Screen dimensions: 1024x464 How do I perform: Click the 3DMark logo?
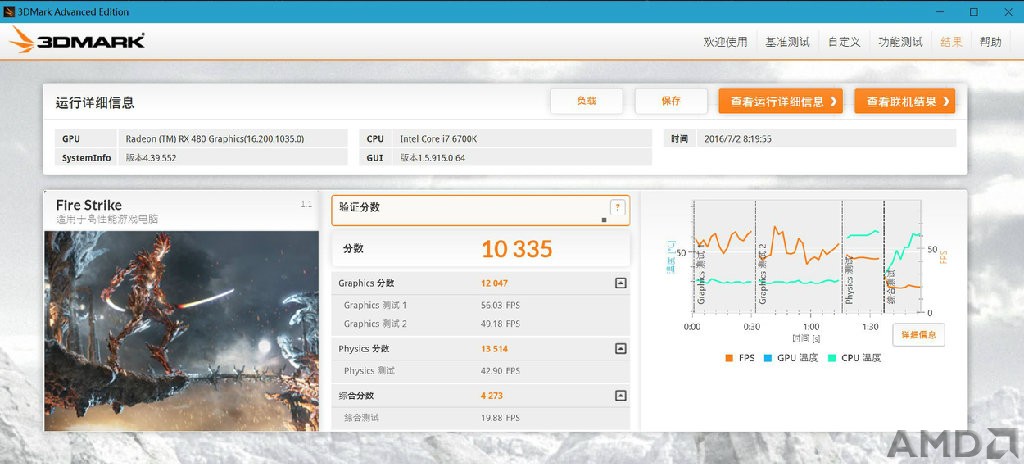76,41
